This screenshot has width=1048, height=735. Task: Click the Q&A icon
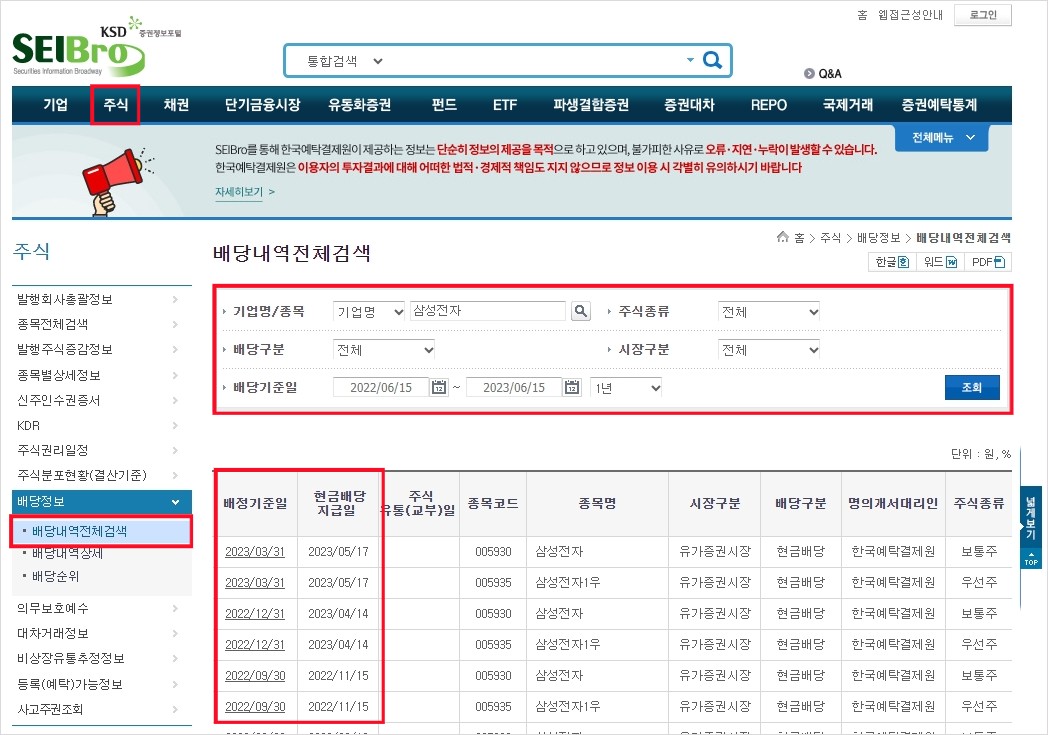(x=809, y=73)
